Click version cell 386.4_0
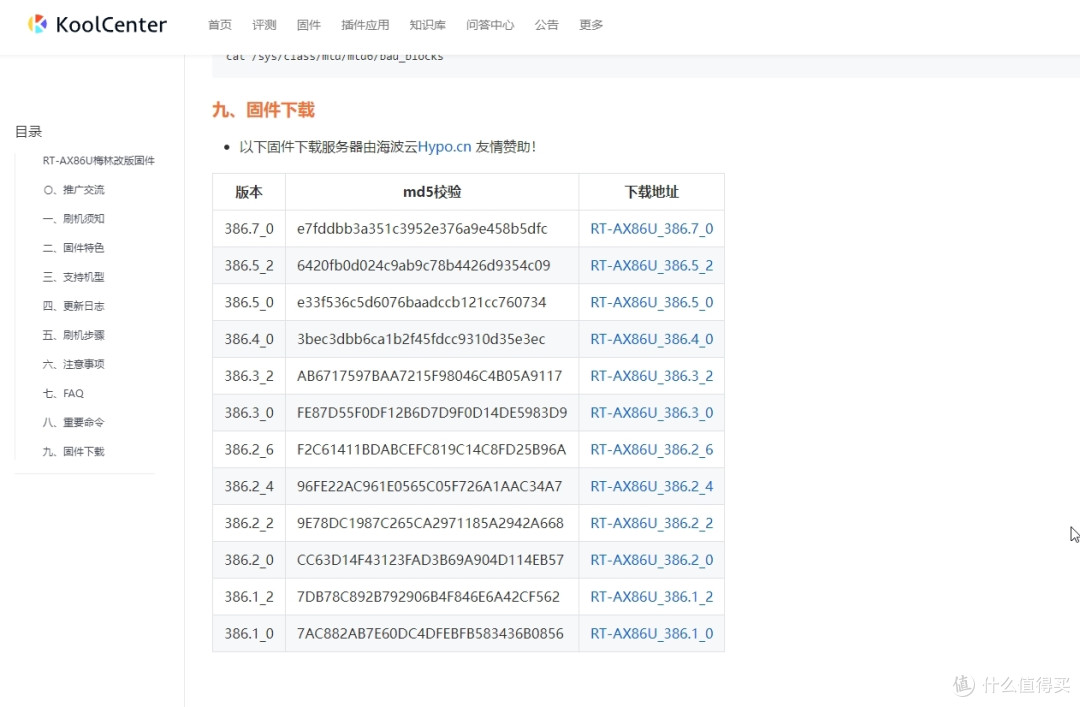Image resolution: width=1080 pixels, height=707 pixels. click(x=249, y=339)
